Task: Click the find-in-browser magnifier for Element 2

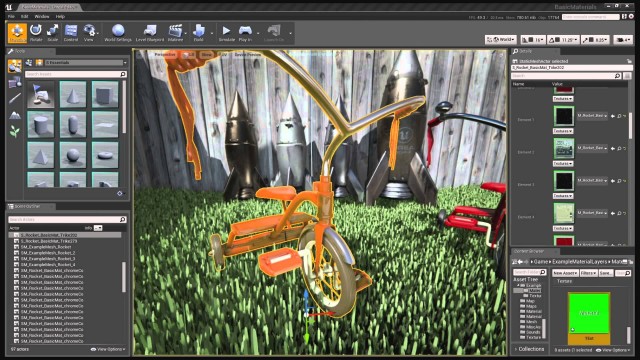Action: (619, 149)
